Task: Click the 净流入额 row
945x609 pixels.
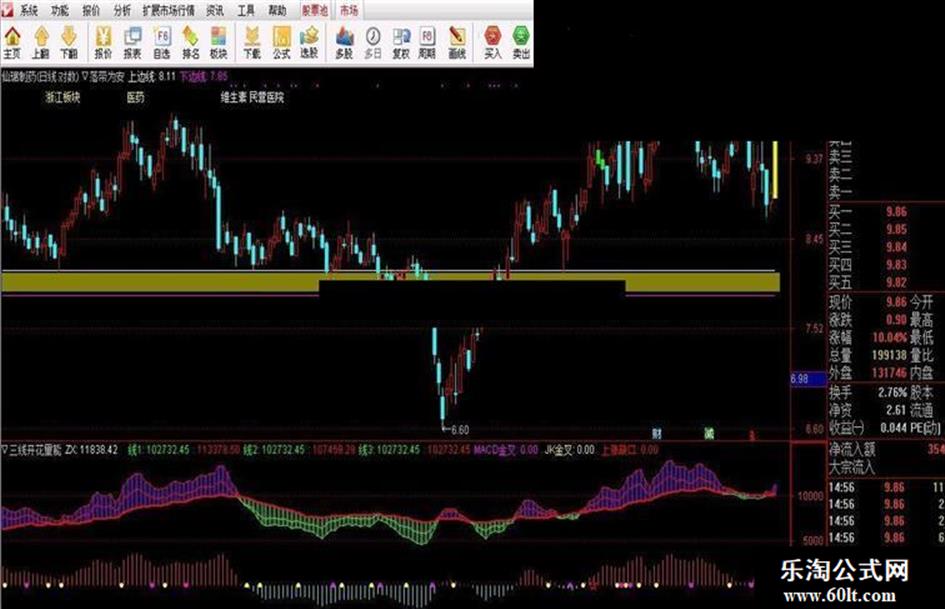Action: [x=886, y=450]
